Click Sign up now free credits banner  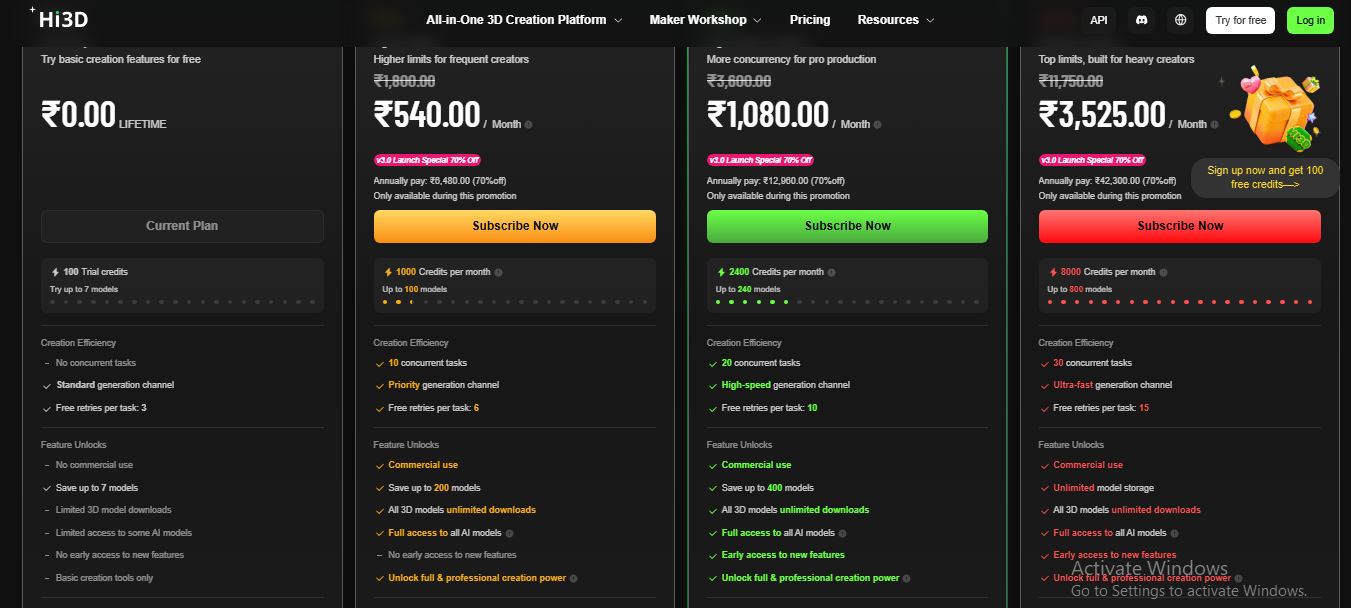(1265, 178)
